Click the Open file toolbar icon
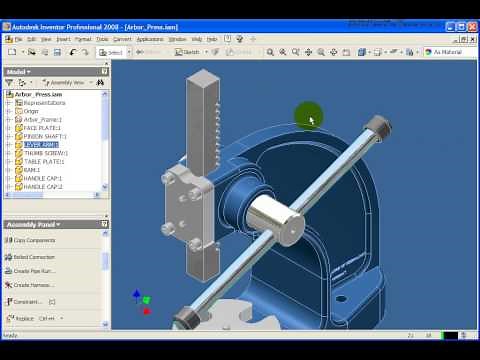Screen dimensions: 480x360 point(32,52)
